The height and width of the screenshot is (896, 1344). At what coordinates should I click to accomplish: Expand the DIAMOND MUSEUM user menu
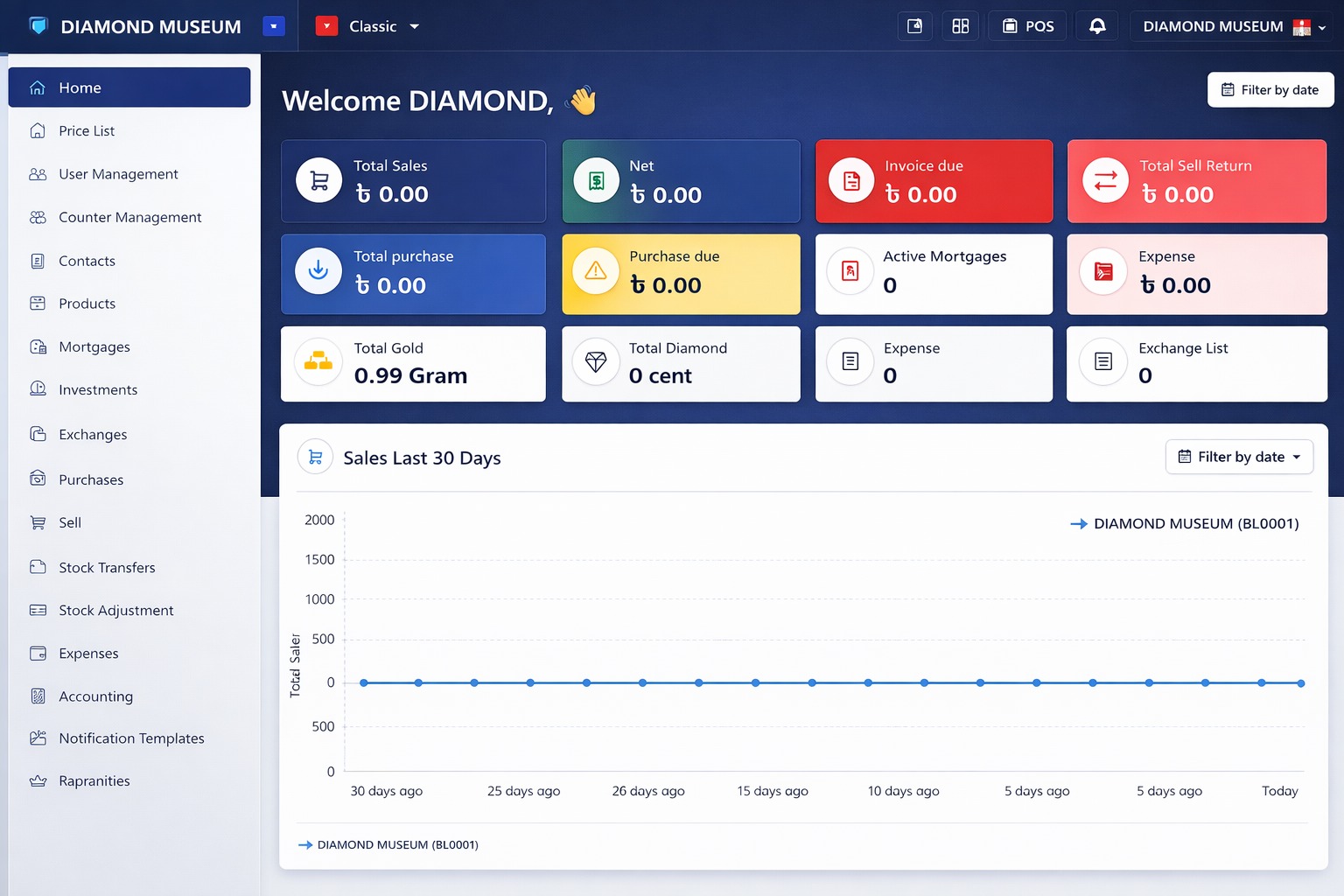coord(1234,26)
